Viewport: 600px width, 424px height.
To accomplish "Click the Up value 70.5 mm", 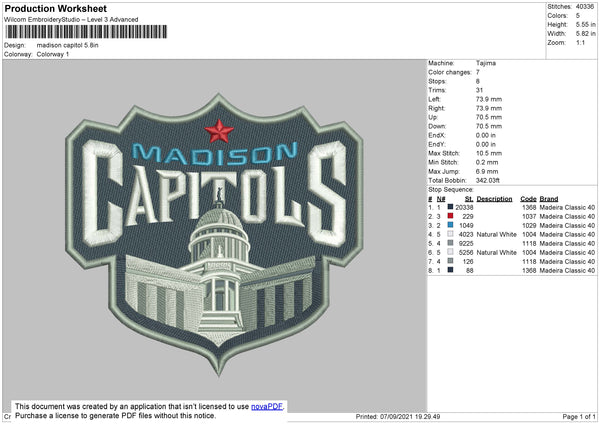I will pyautogui.click(x=489, y=117).
